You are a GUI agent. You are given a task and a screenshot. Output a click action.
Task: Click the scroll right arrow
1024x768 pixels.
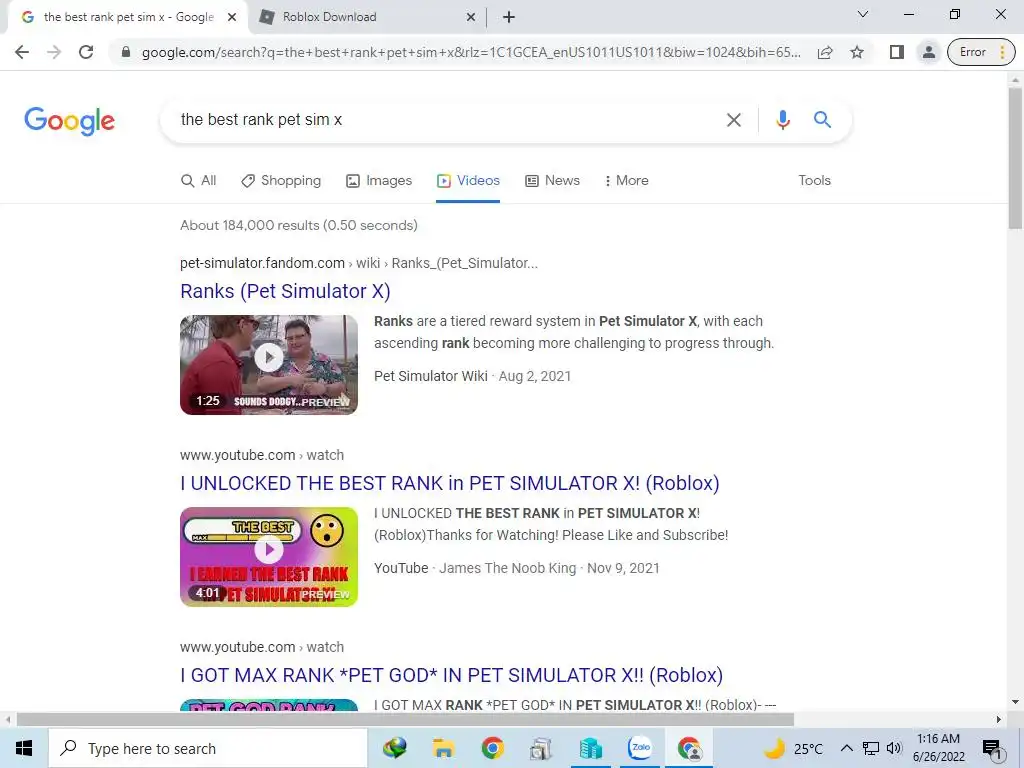[x=999, y=720]
